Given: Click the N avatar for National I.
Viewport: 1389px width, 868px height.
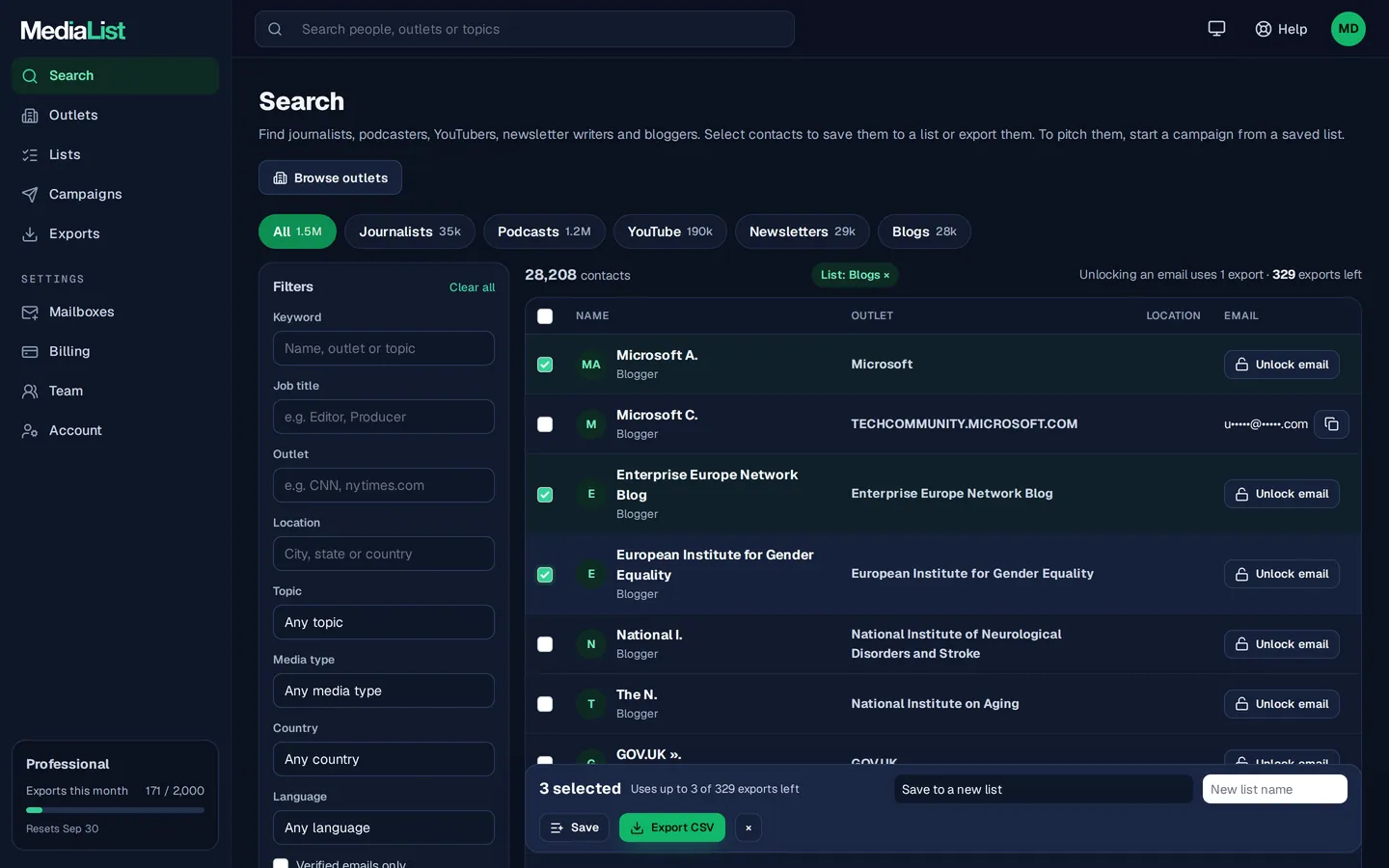Looking at the screenshot, I should (x=591, y=644).
